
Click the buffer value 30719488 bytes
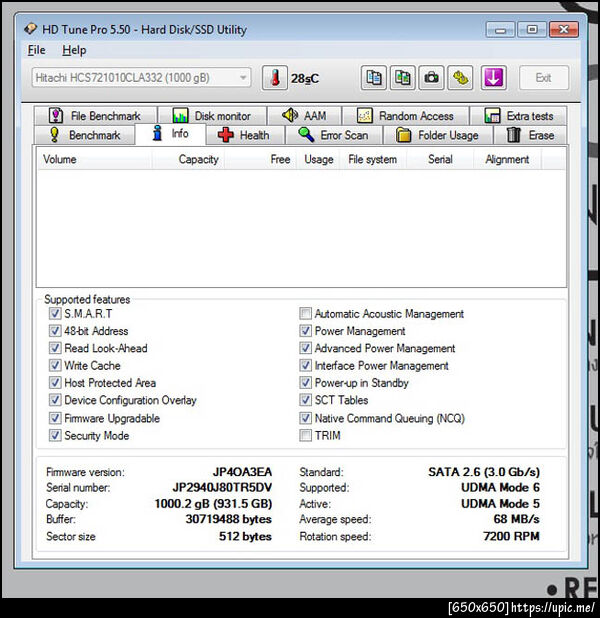click(x=228, y=519)
